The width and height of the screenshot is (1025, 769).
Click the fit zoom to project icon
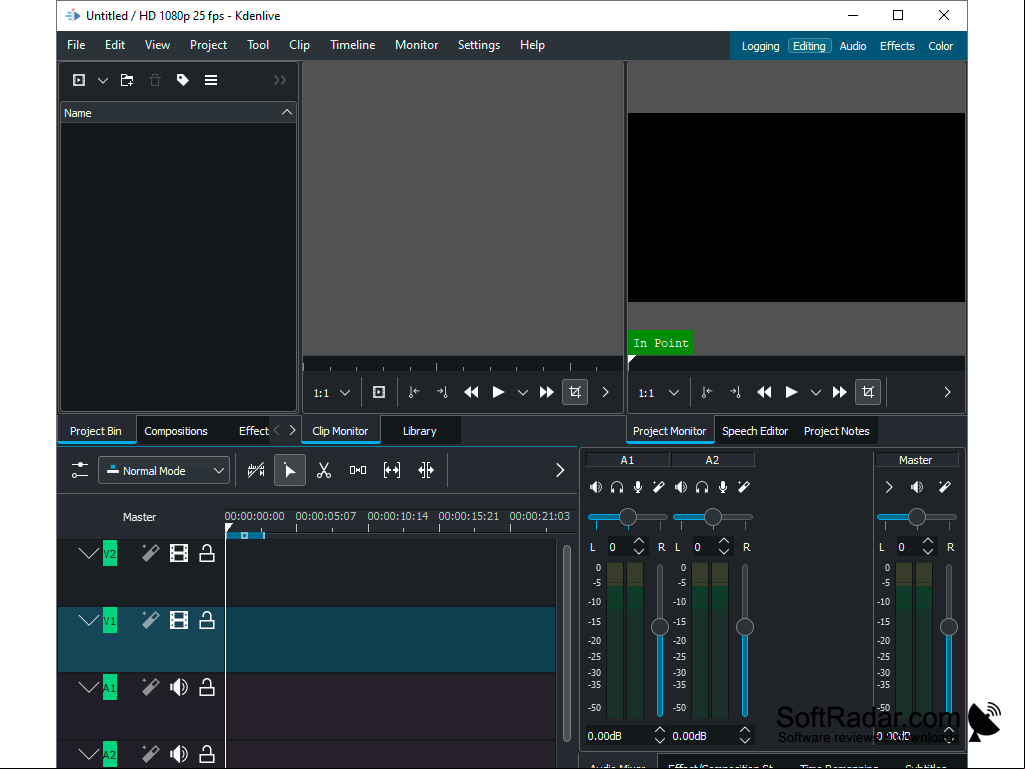[x=392, y=470]
